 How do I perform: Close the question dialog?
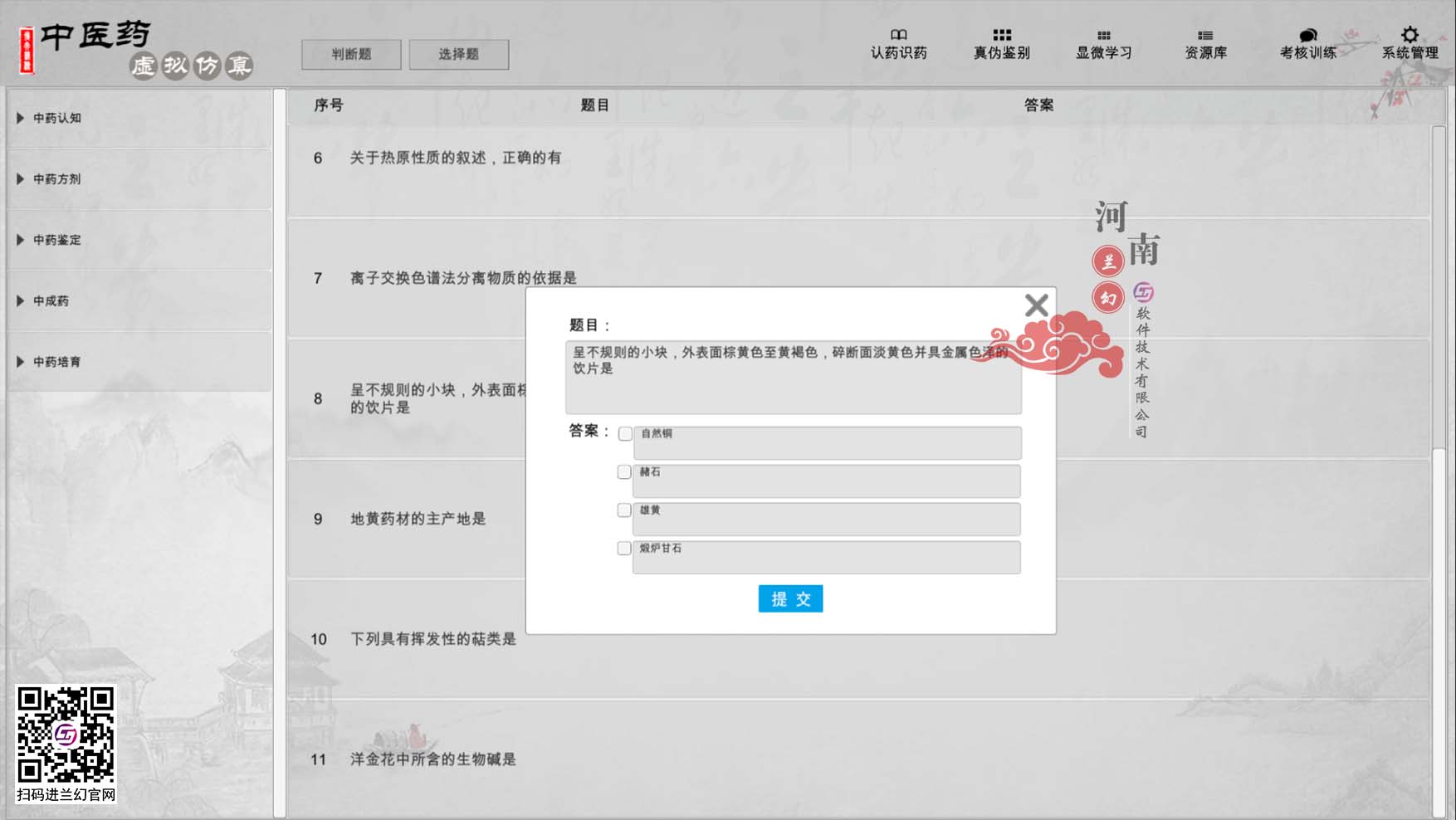coord(1036,305)
